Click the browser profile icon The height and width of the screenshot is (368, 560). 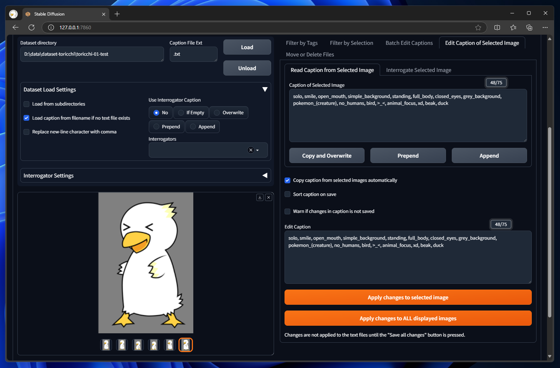click(14, 14)
